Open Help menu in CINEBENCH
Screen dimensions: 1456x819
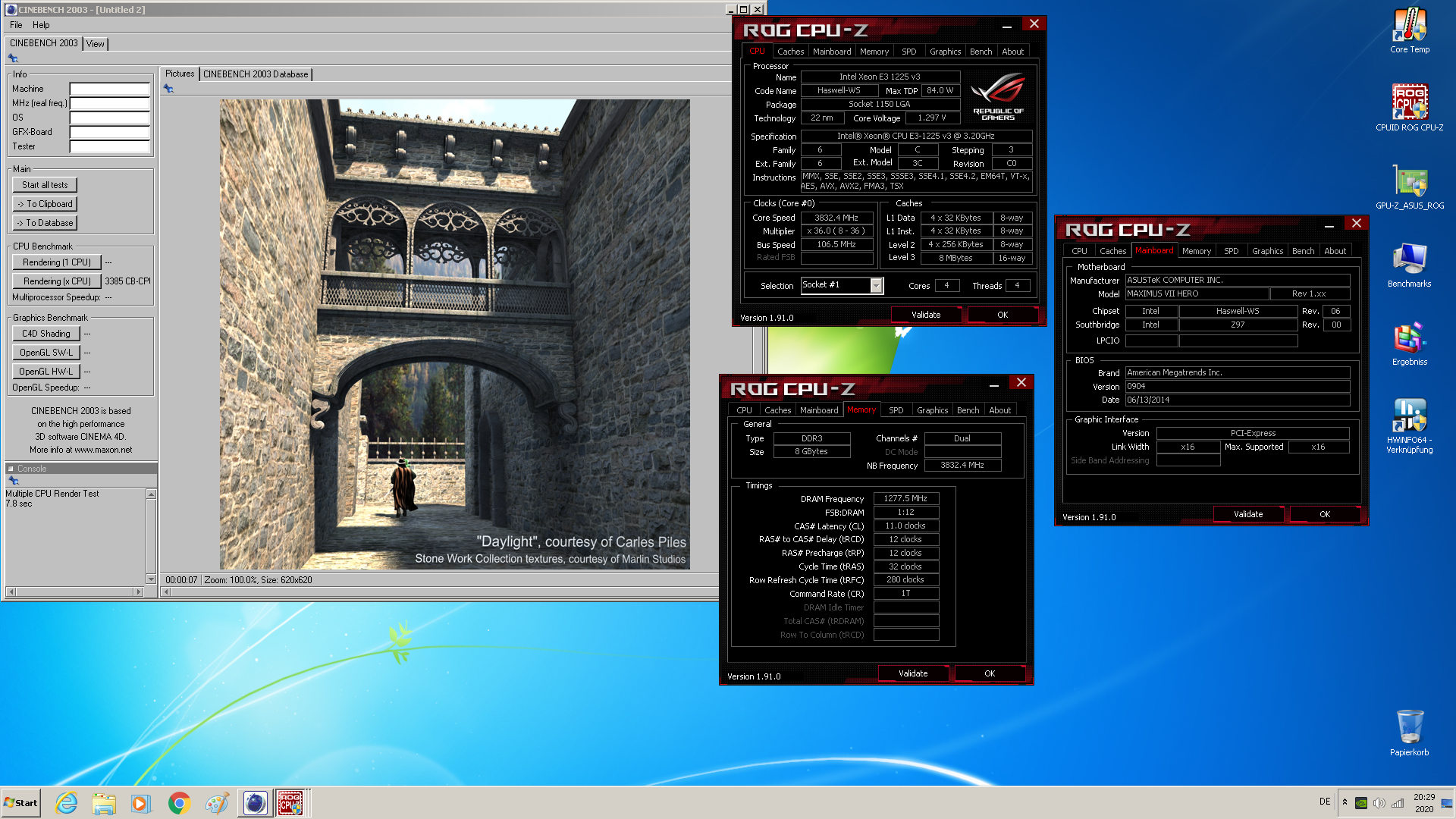[x=41, y=25]
